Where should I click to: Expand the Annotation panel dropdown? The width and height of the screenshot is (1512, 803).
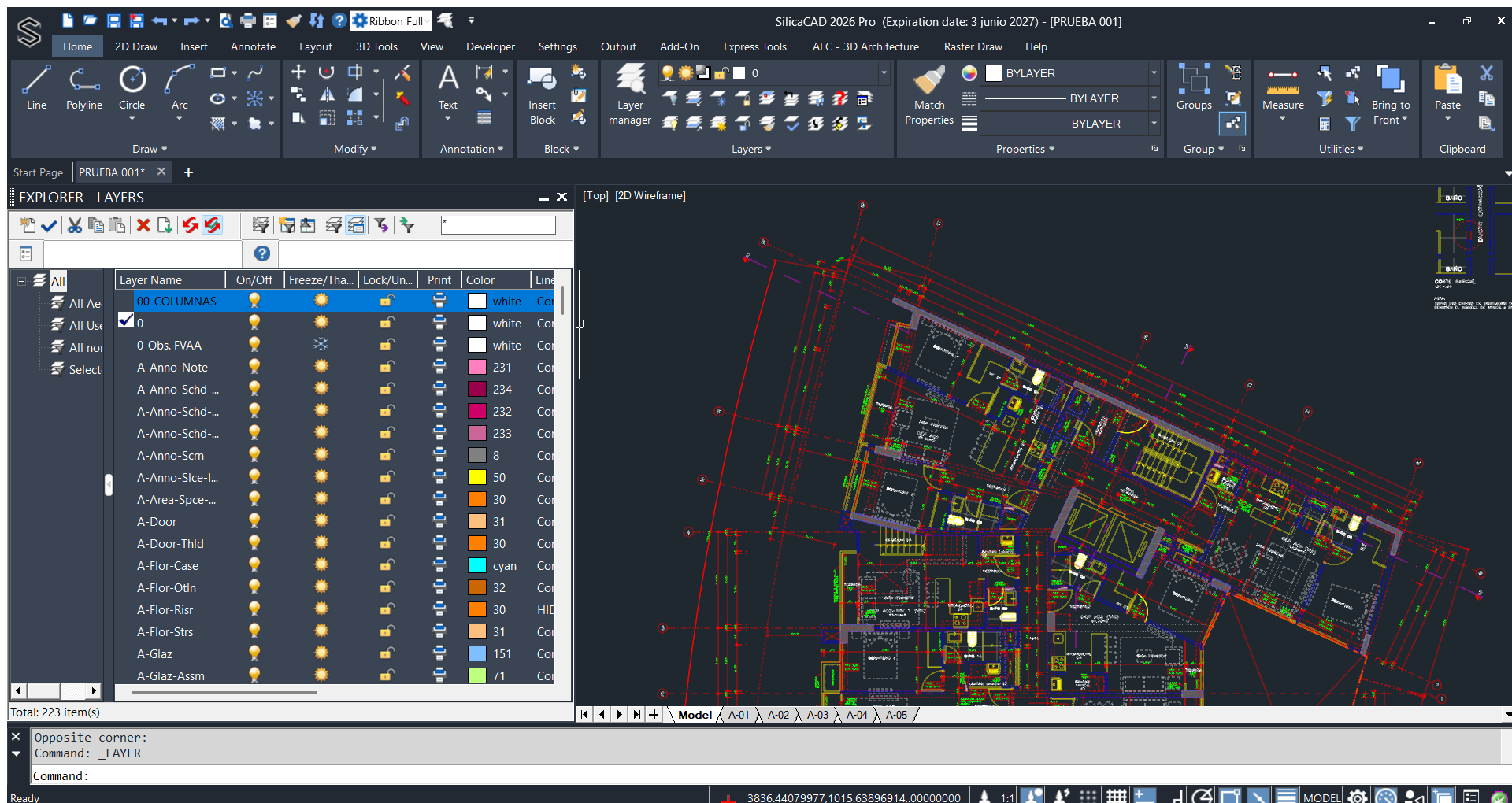(x=472, y=149)
